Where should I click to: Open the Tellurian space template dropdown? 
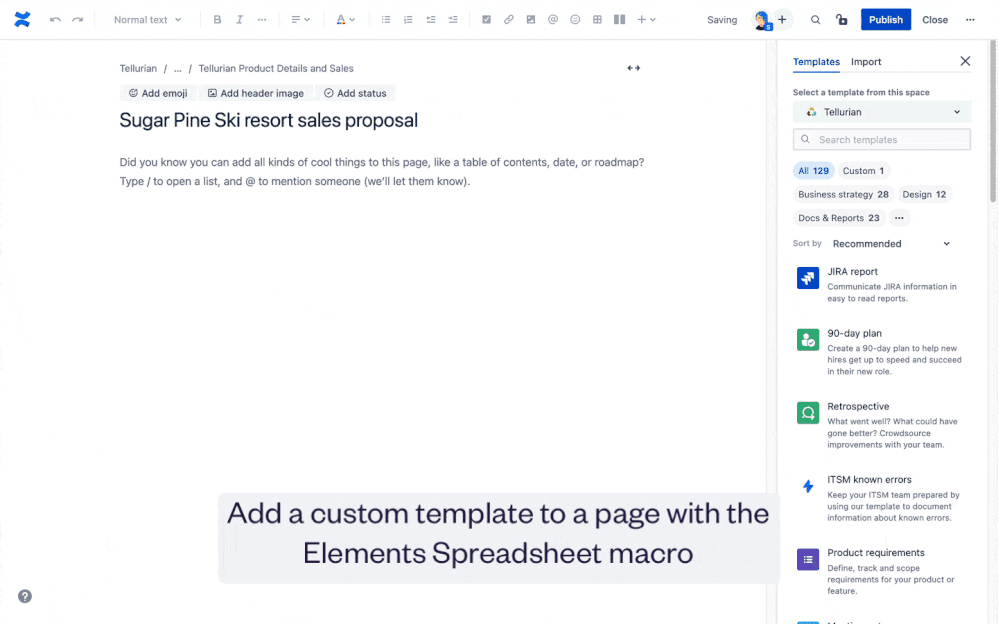(x=881, y=111)
